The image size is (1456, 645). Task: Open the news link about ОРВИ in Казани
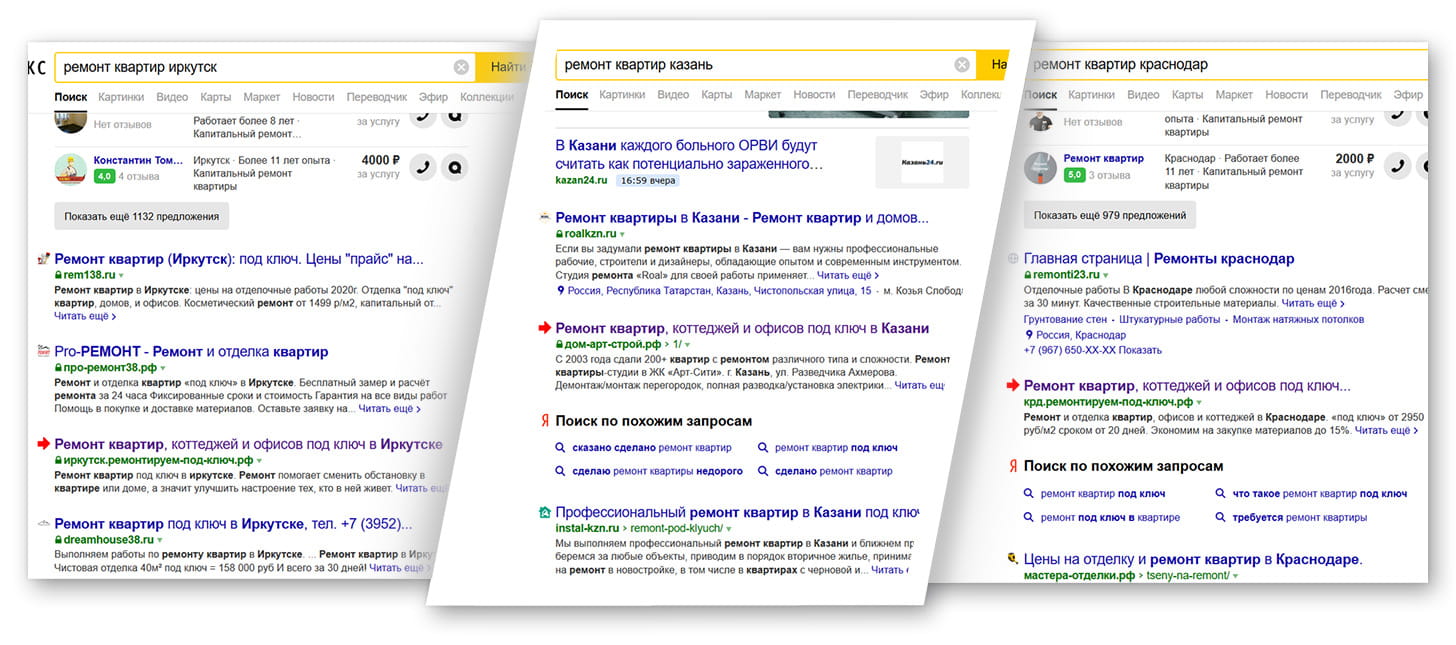pos(688,154)
